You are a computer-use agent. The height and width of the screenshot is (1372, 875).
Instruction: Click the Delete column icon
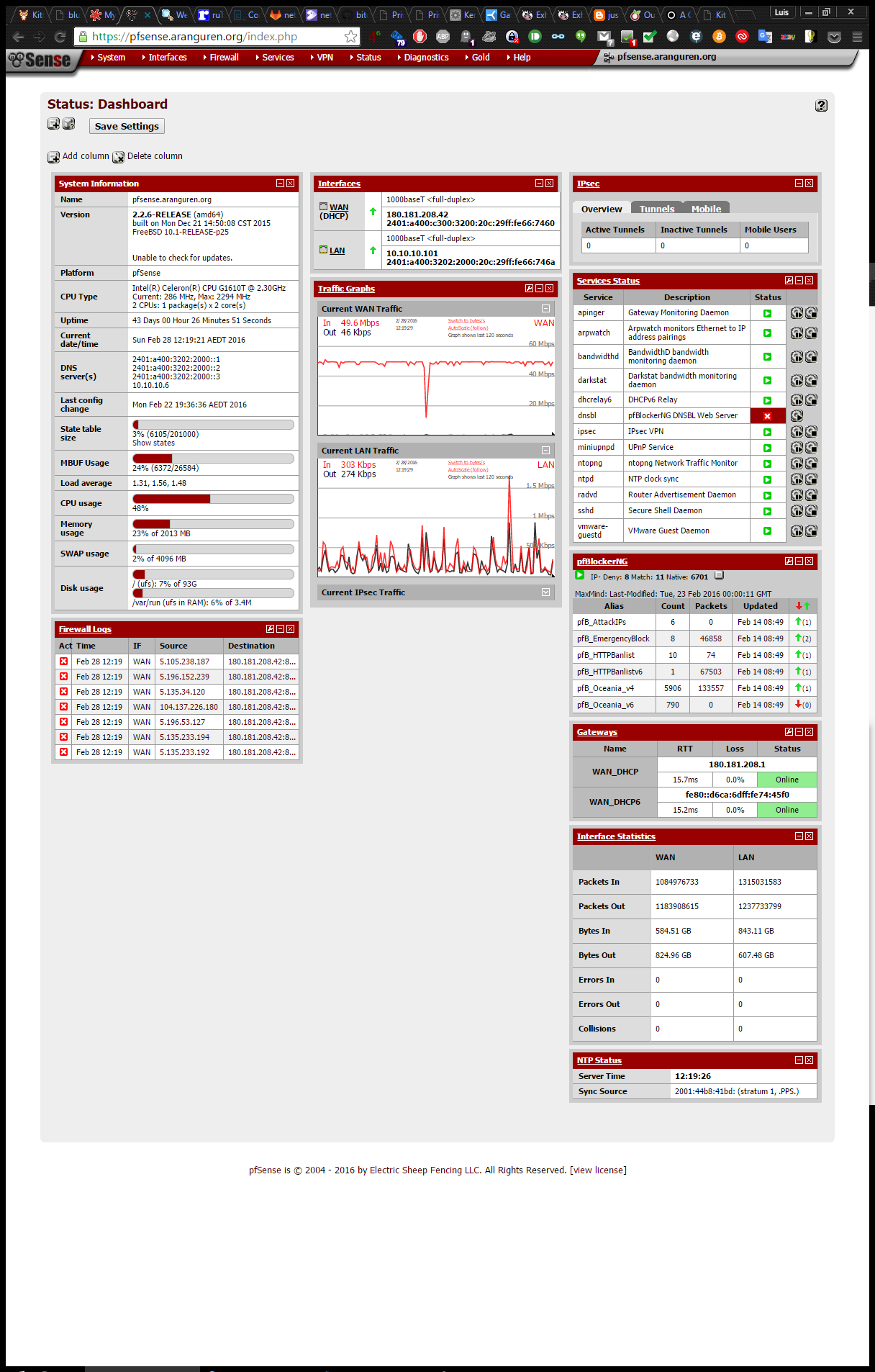coord(119,157)
